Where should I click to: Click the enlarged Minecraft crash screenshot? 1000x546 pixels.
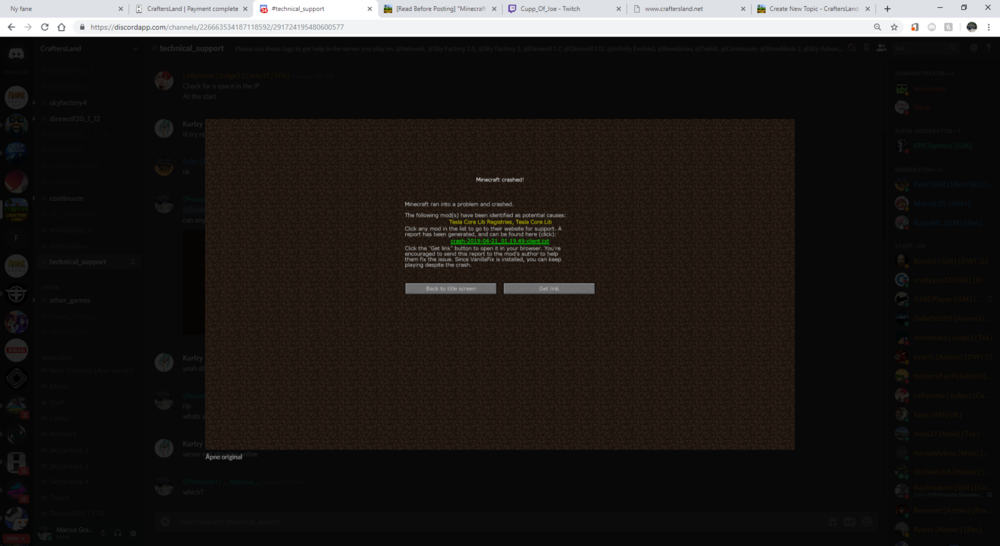point(500,284)
